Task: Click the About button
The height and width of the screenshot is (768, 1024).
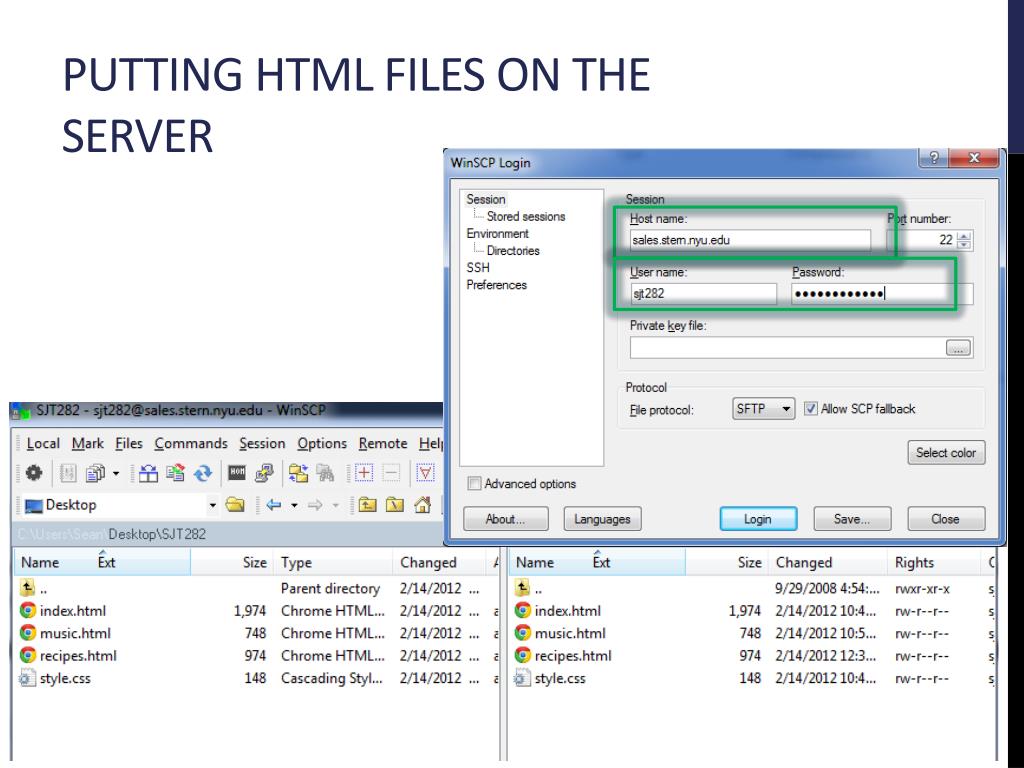Action: (504, 519)
